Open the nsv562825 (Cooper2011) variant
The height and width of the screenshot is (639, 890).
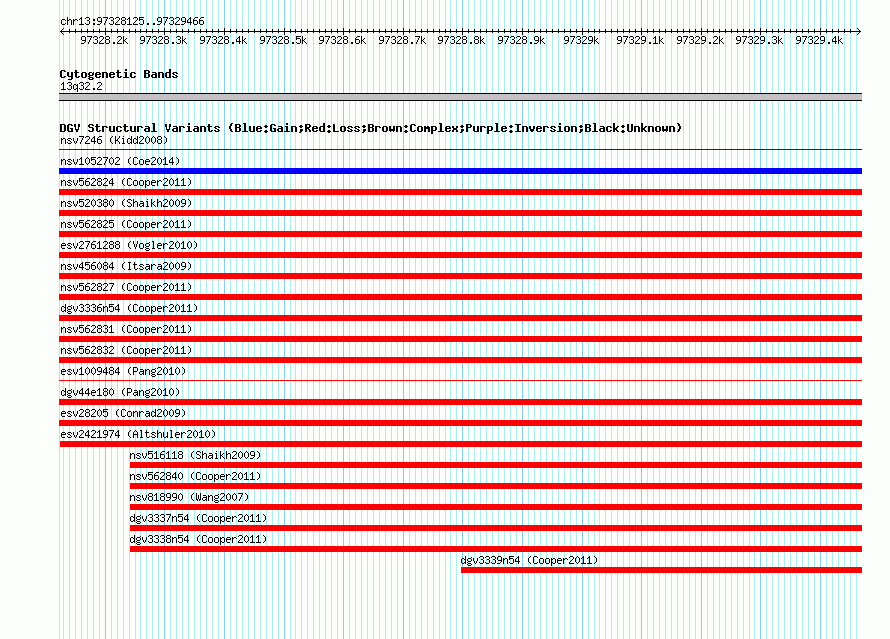[126, 224]
